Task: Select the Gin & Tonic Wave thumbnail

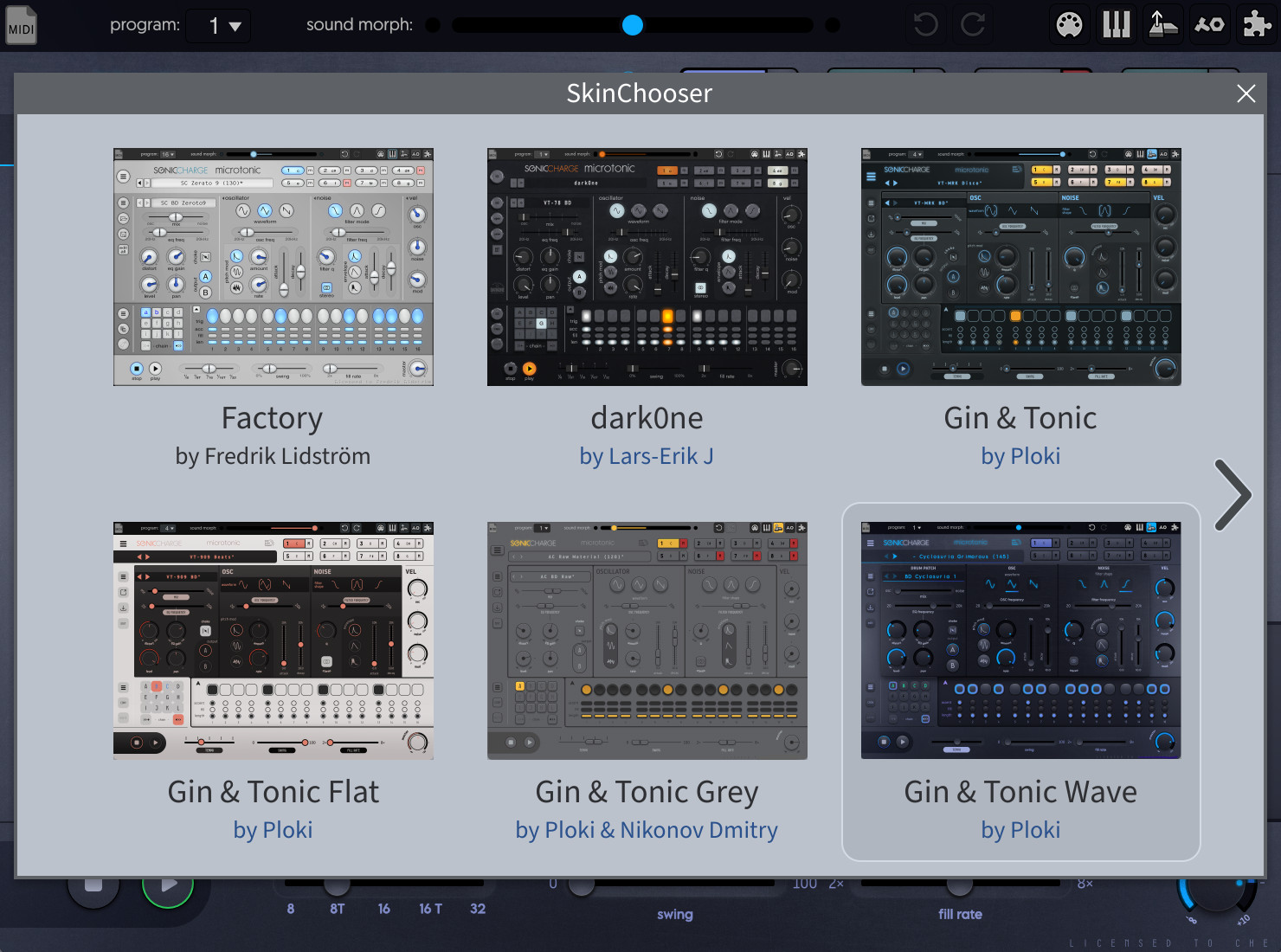Action: click(x=1021, y=640)
